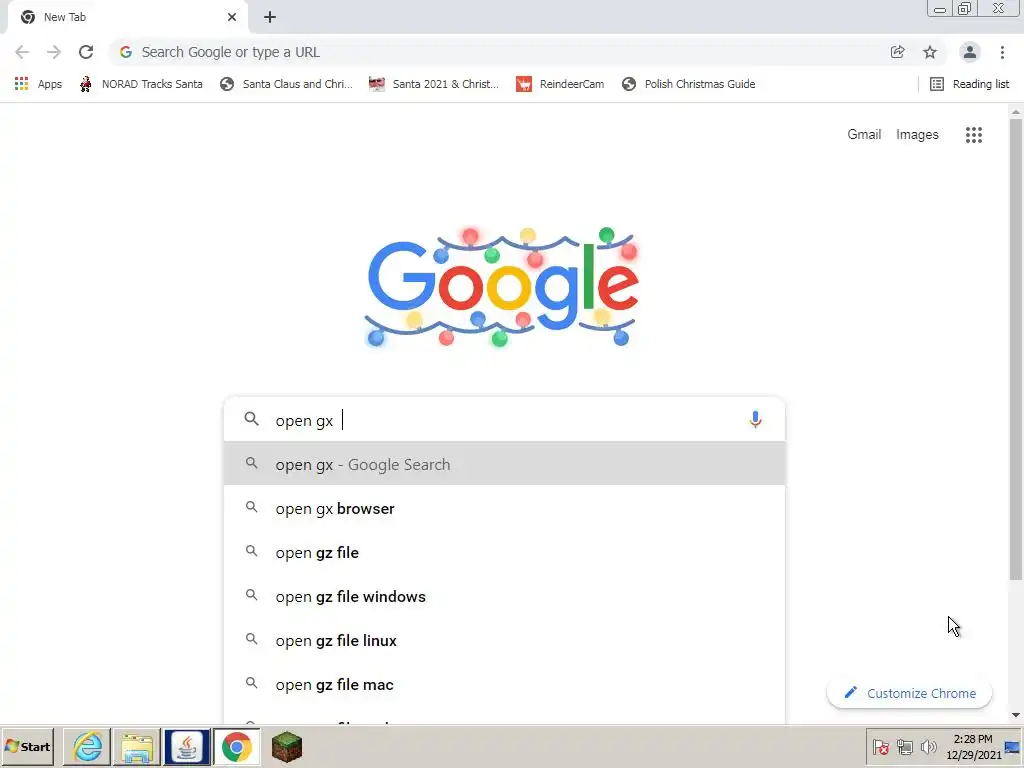This screenshot has width=1024, height=768.
Task: Click inside the Google search box
Action: point(504,419)
